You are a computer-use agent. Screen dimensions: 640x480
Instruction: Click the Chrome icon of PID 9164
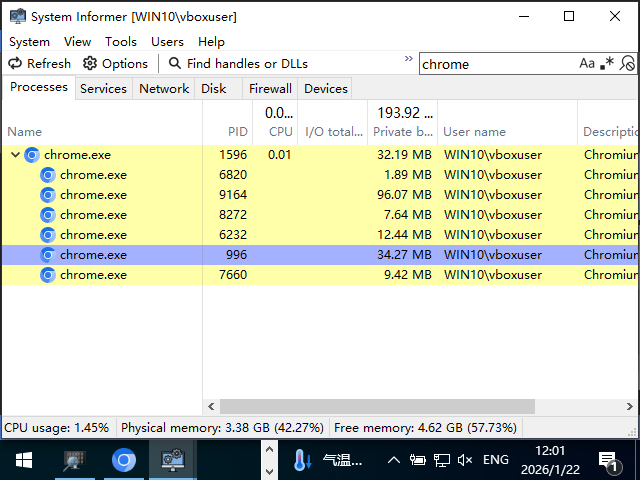coord(48,195)
